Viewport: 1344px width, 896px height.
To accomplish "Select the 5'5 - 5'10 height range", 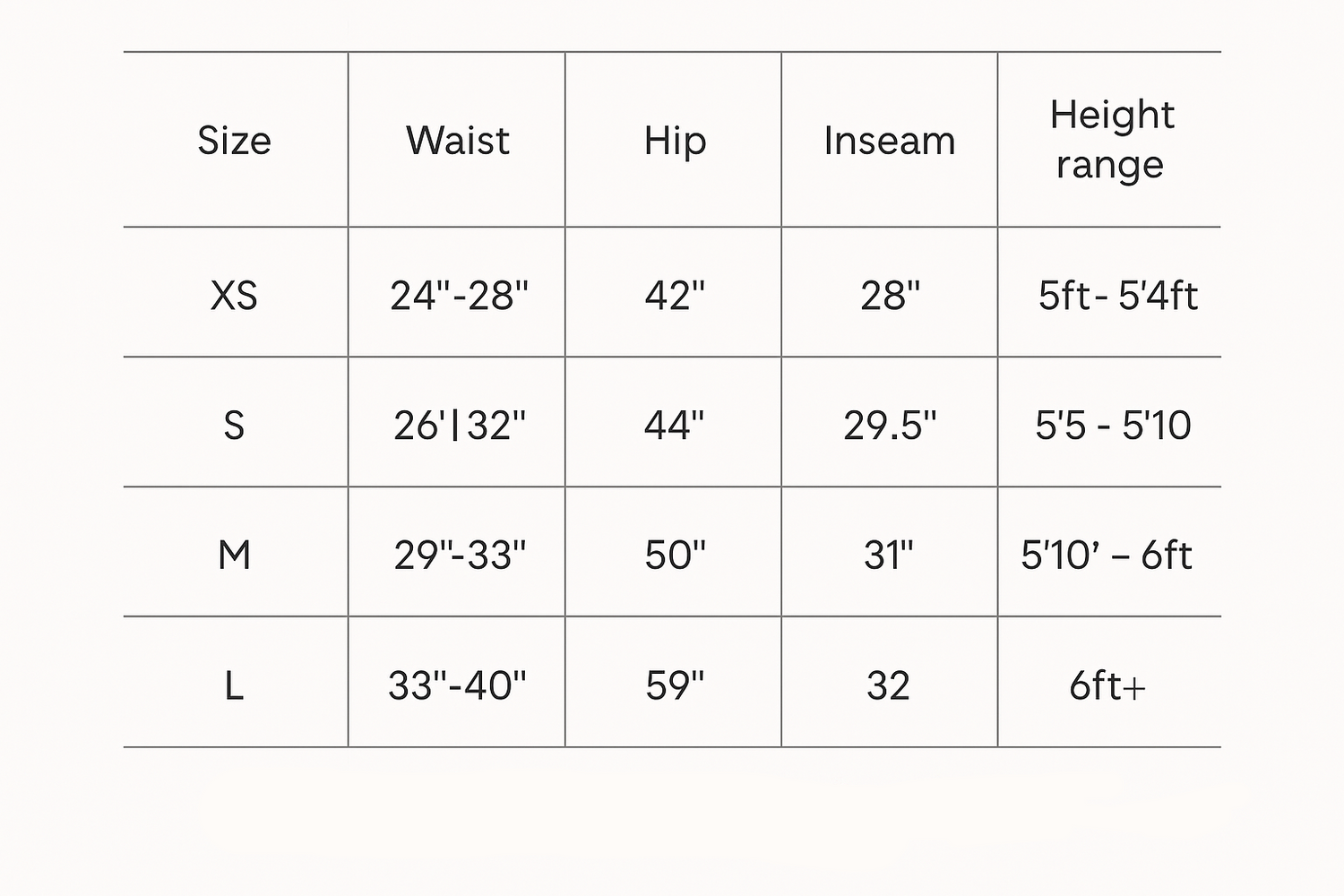I will tap(1113, 425).
